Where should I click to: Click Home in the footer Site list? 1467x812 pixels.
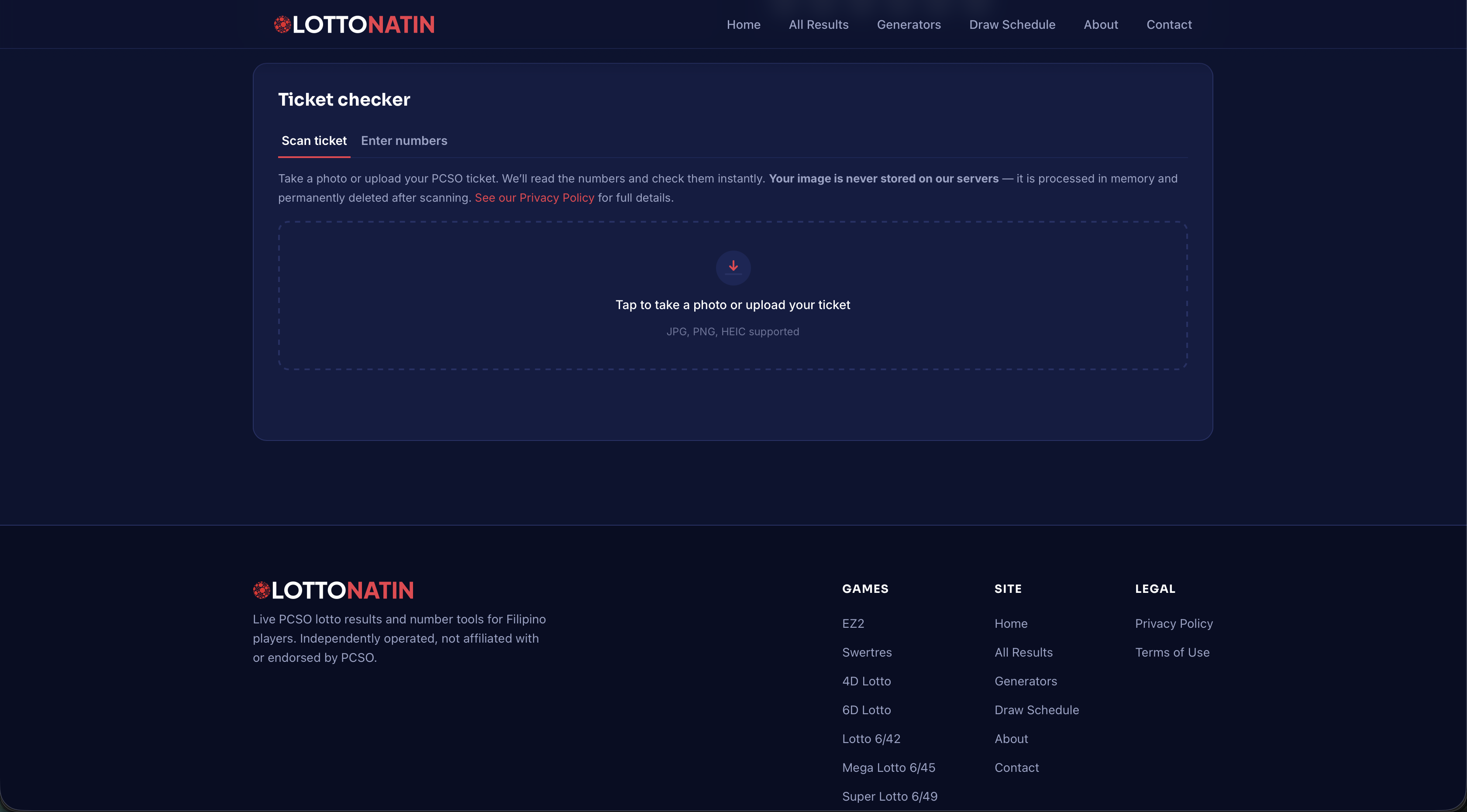(x=1011, y=623)
